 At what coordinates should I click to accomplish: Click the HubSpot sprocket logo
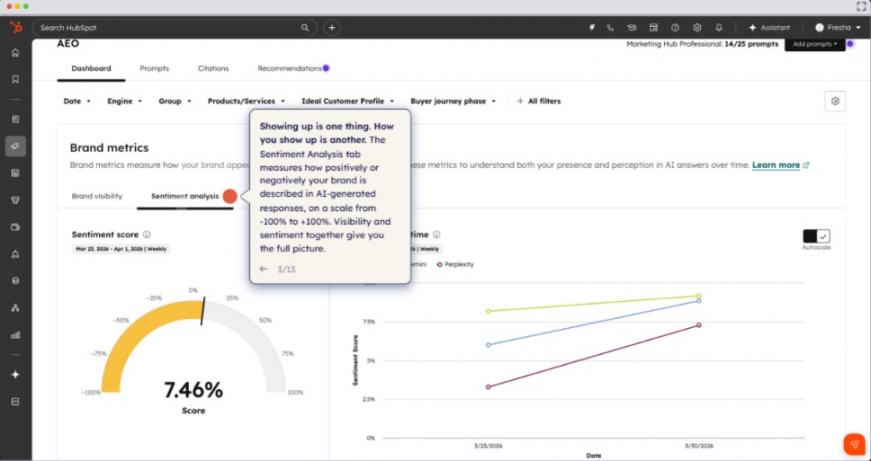16,27
